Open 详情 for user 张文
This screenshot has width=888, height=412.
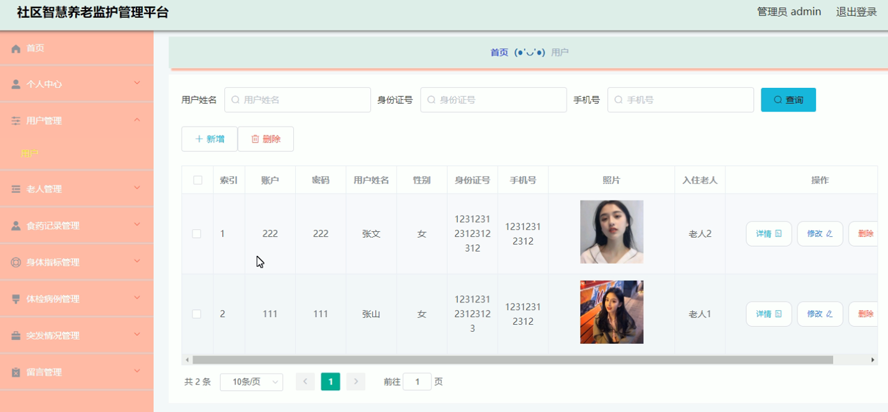(x=769, y=233)
